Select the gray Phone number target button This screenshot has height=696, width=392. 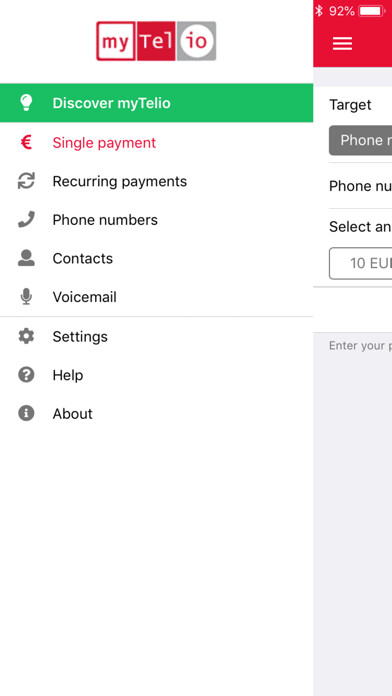point(360,140)
